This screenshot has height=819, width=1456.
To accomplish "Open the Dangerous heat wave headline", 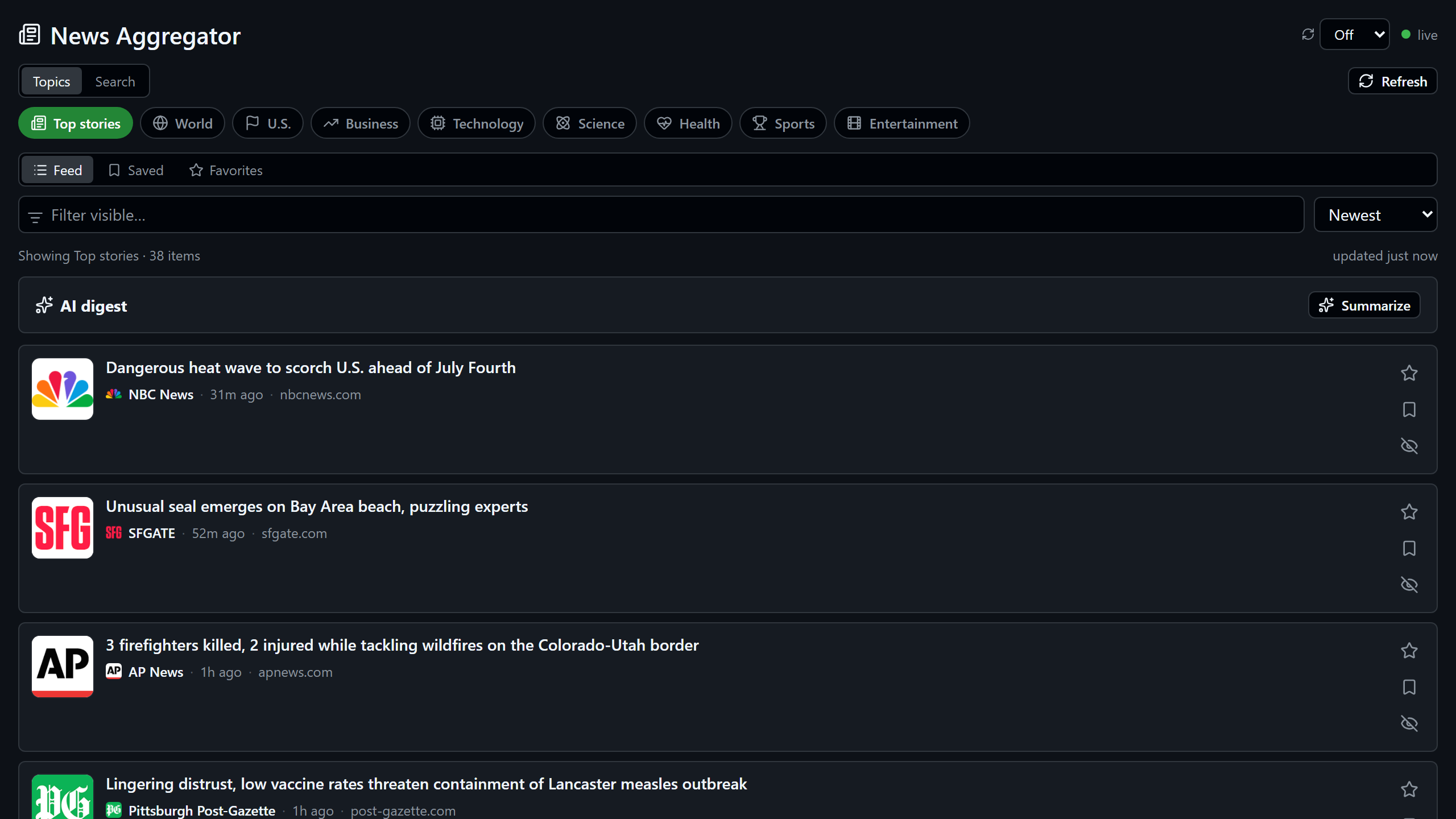I will (311, 367).
